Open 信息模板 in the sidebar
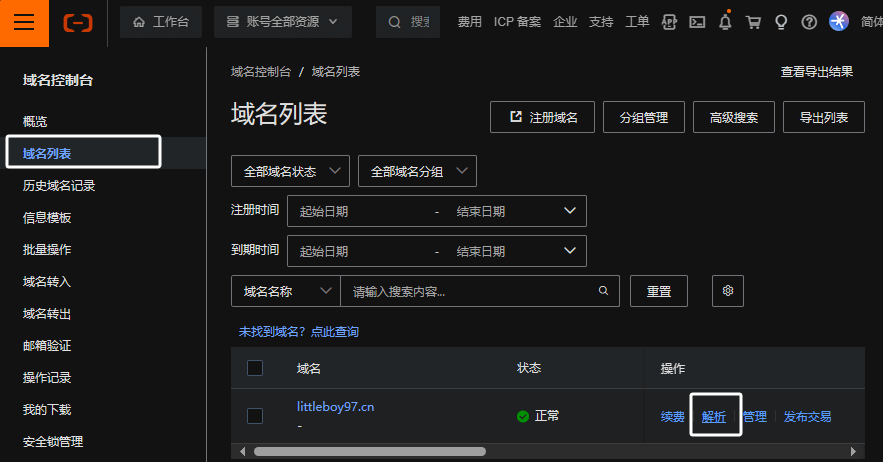The height and width of the screenshot is (462, 883). coord(47,217)
